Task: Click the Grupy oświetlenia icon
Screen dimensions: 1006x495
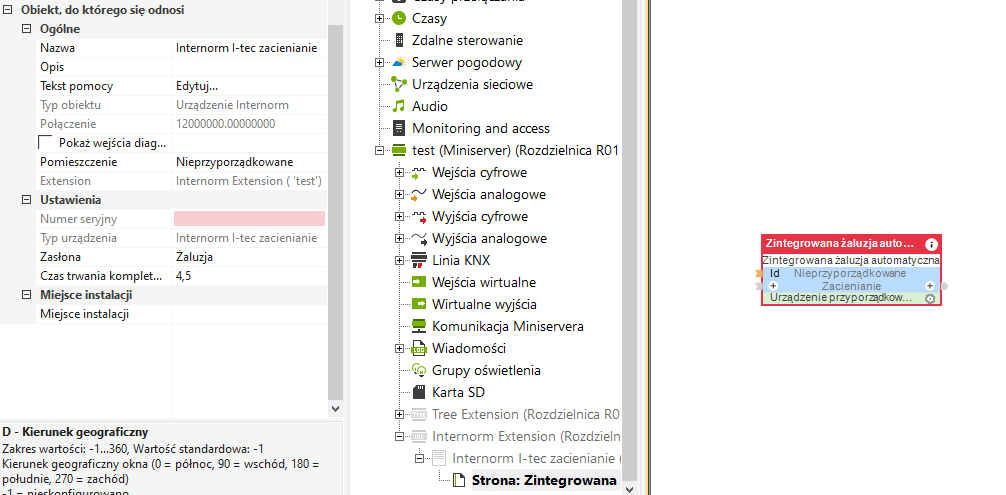Action: [419, 370]
